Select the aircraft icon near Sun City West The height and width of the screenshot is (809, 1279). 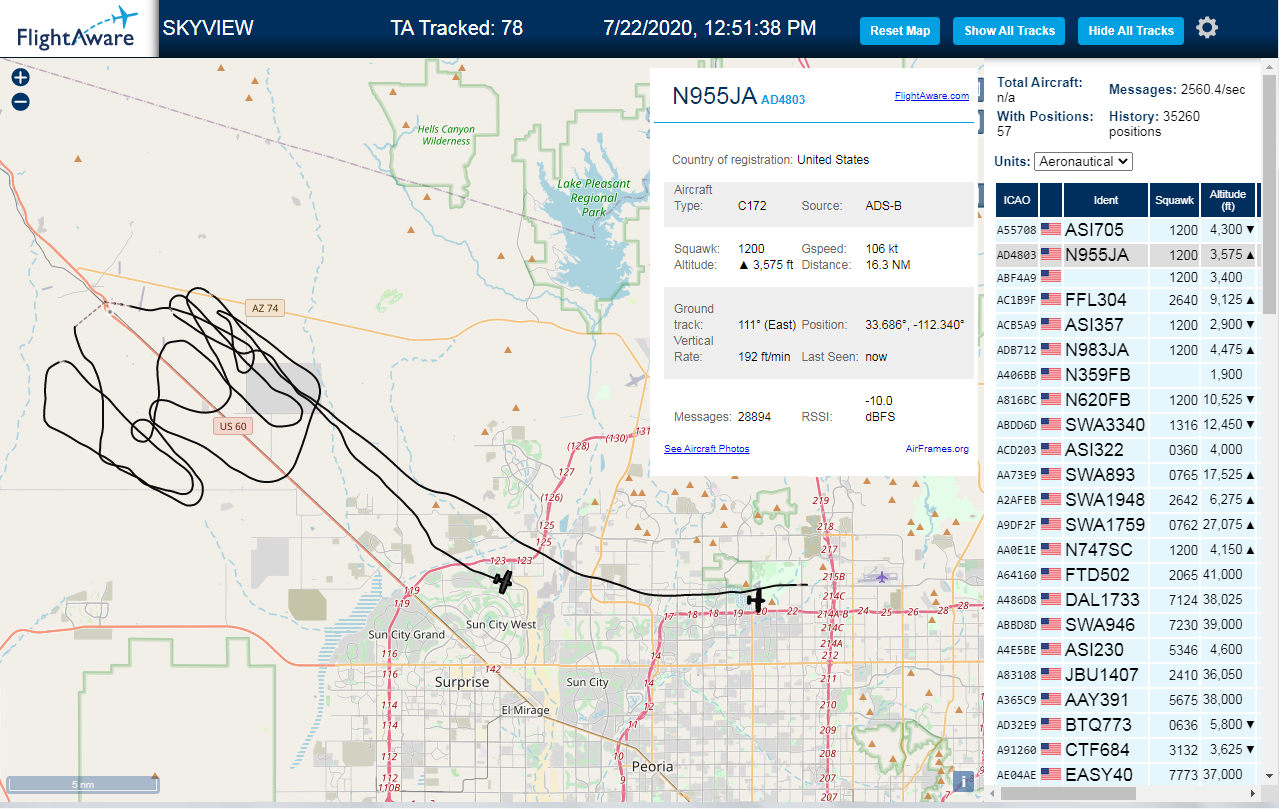tap(504, 581)
